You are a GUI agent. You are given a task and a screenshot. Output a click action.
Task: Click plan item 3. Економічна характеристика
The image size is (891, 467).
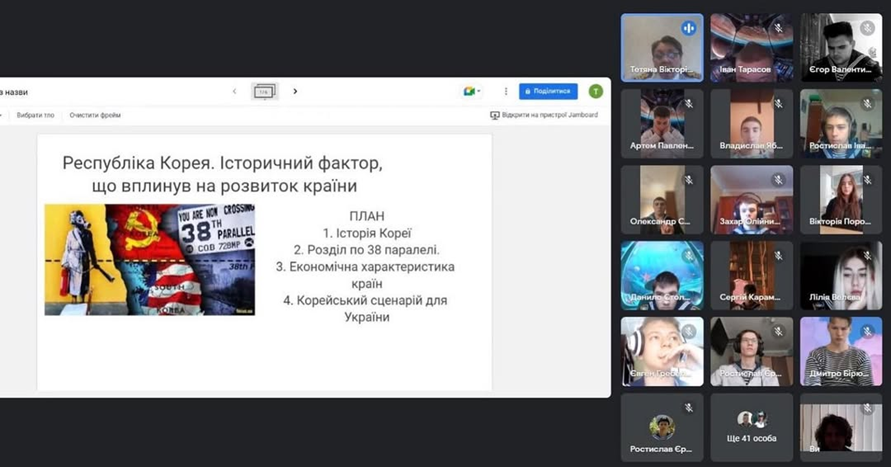(x=365, y=266)
